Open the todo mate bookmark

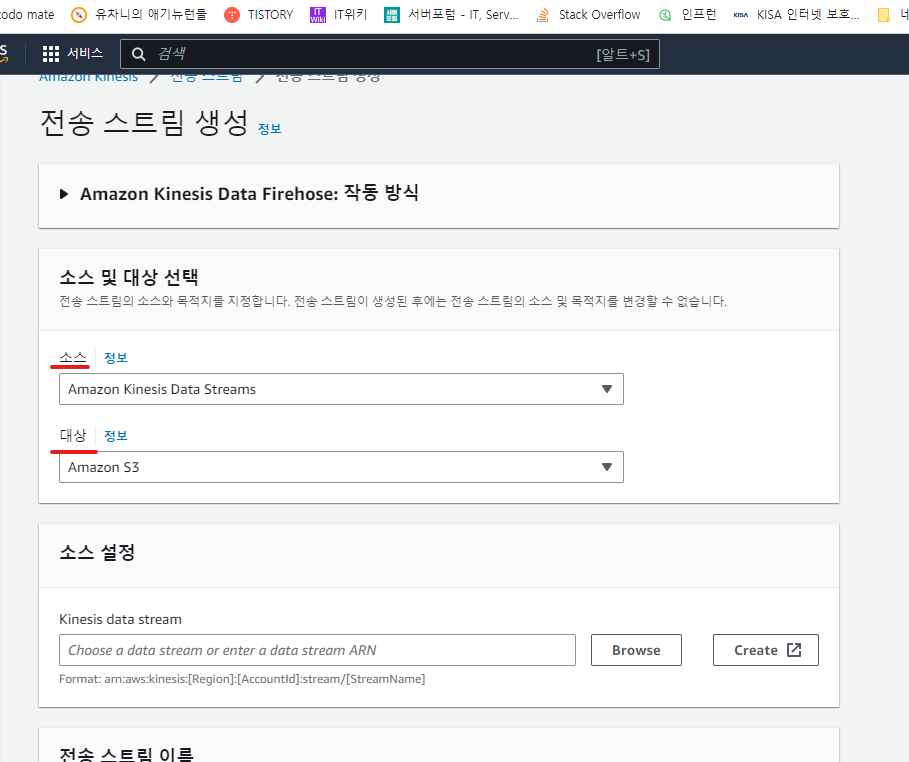[27, 14]
